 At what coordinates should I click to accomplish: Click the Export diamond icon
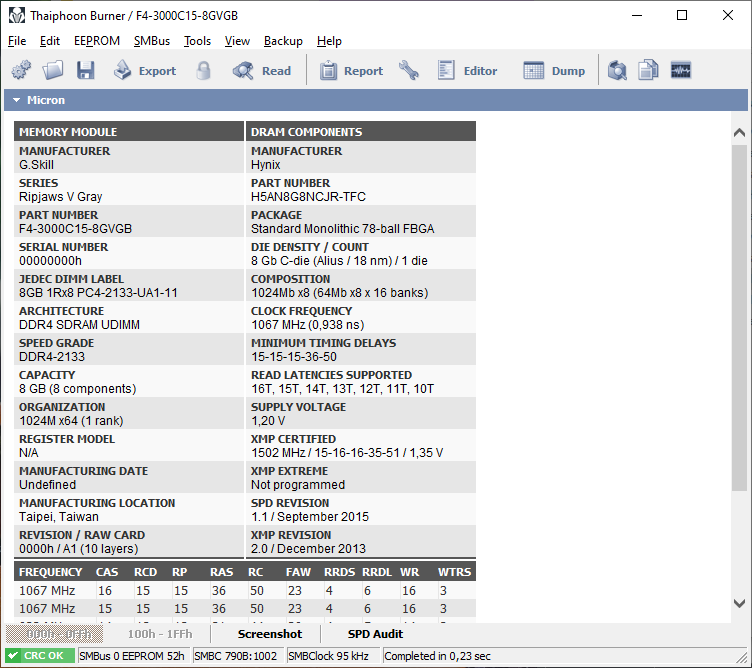(x=122, y=70)
